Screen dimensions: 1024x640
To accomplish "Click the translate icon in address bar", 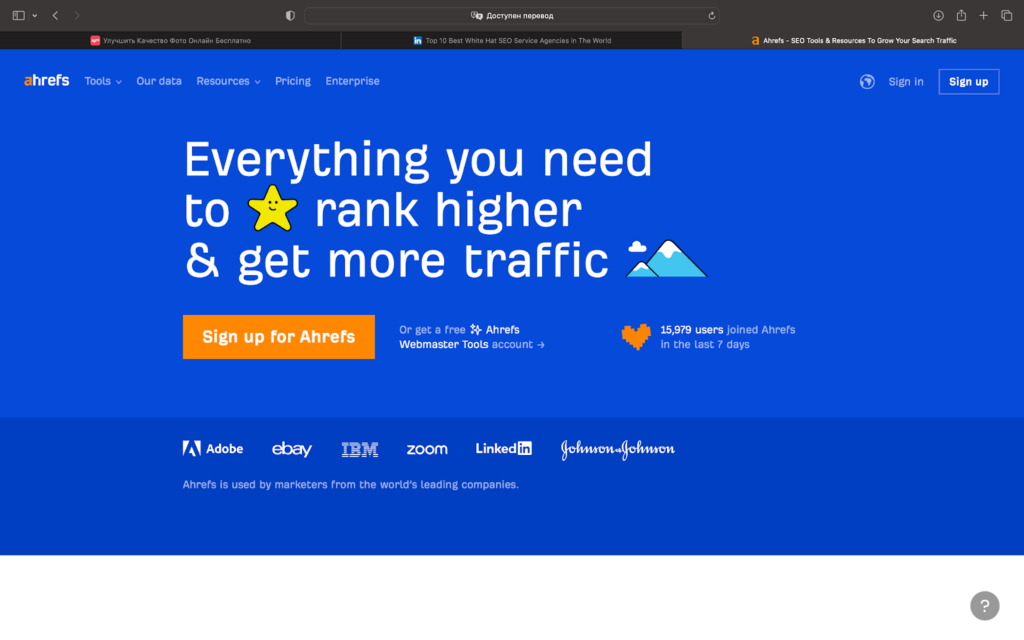I will 477,16.
